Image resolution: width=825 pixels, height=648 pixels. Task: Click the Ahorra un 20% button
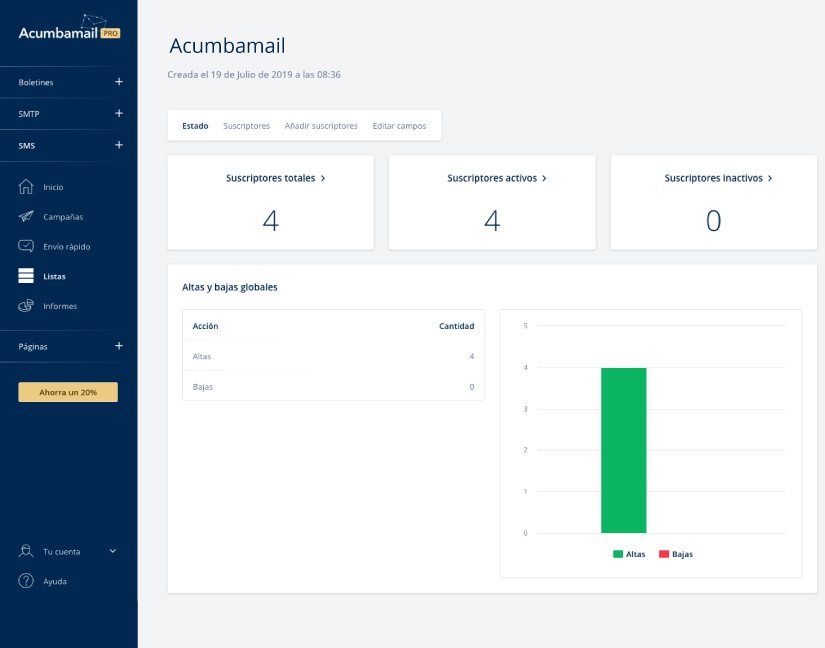[68, 392]
